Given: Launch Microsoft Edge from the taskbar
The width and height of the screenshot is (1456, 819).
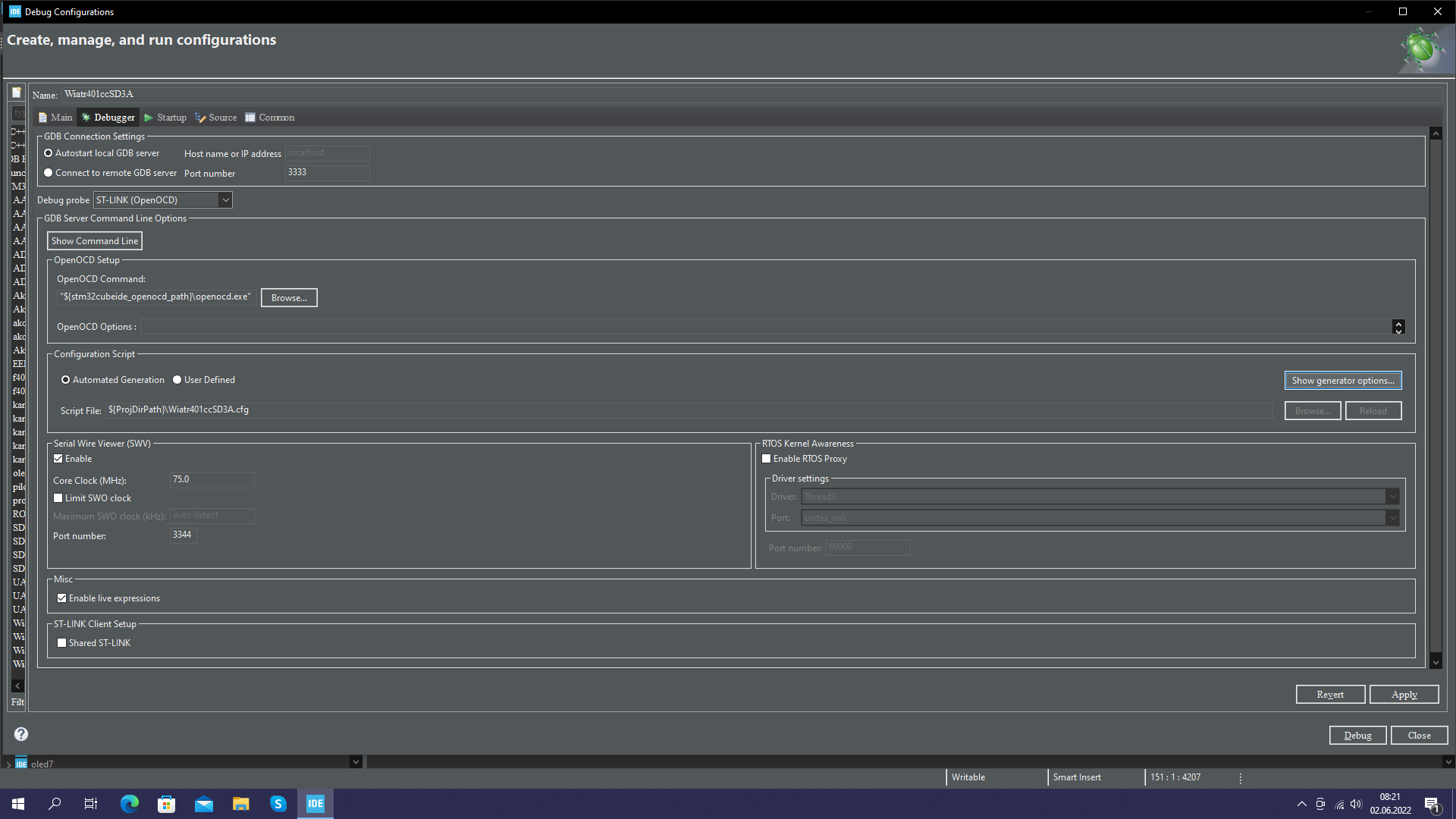Looking at the screenshot, I should click(130, 804).
